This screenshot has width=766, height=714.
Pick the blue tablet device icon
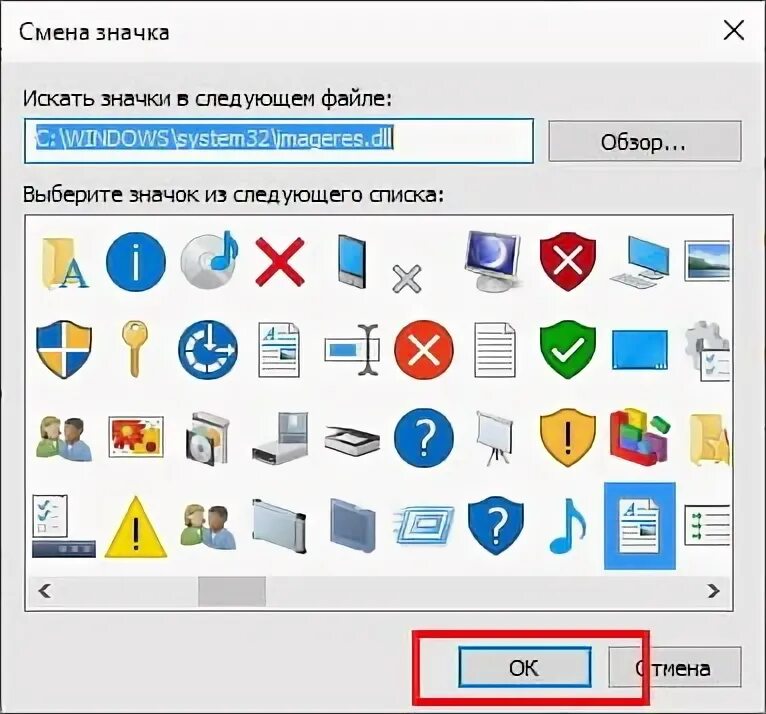tap(352, 261)
